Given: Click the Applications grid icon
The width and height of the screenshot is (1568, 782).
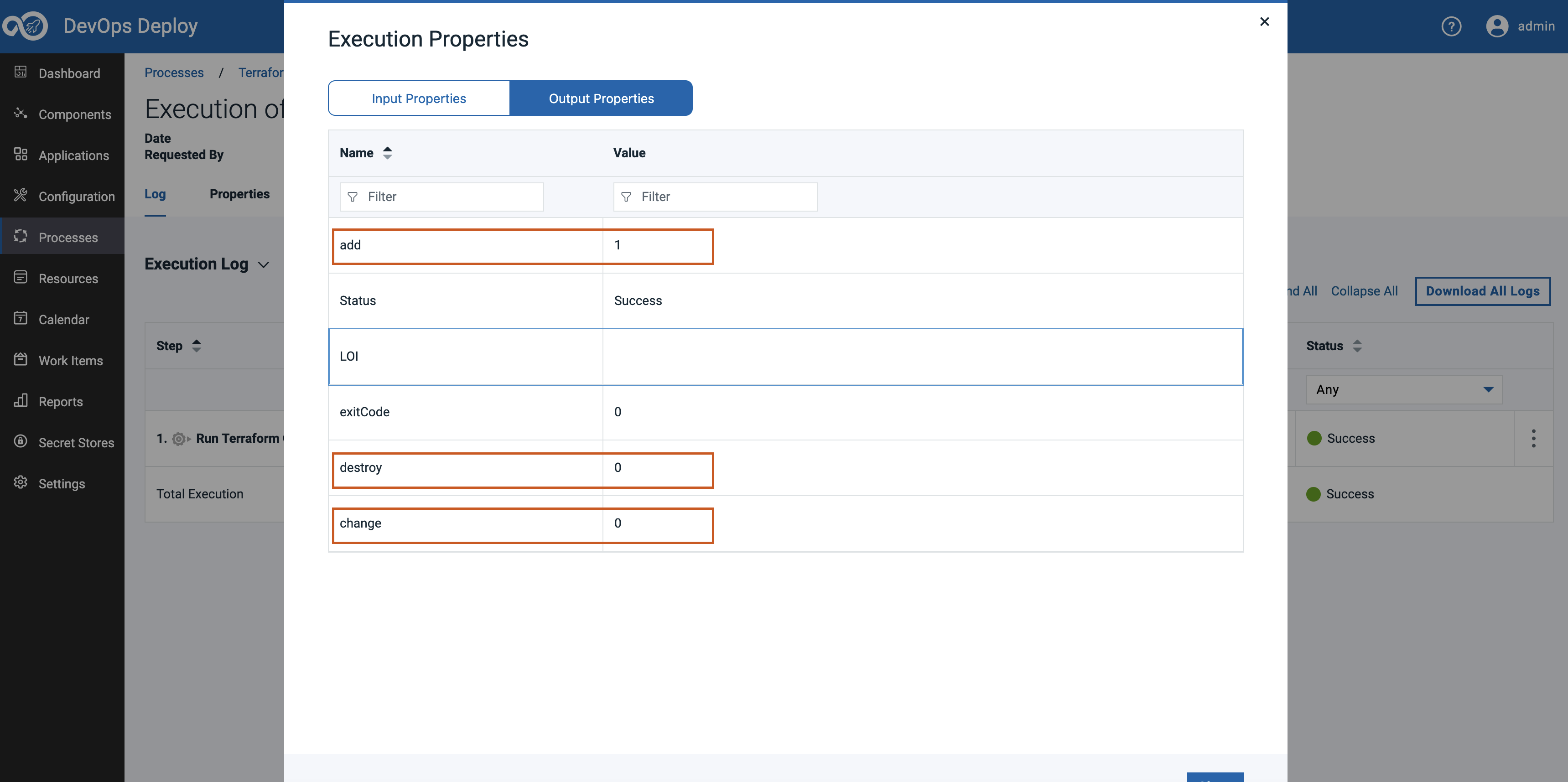Looking at the screenshot, I should click(20, 155).
